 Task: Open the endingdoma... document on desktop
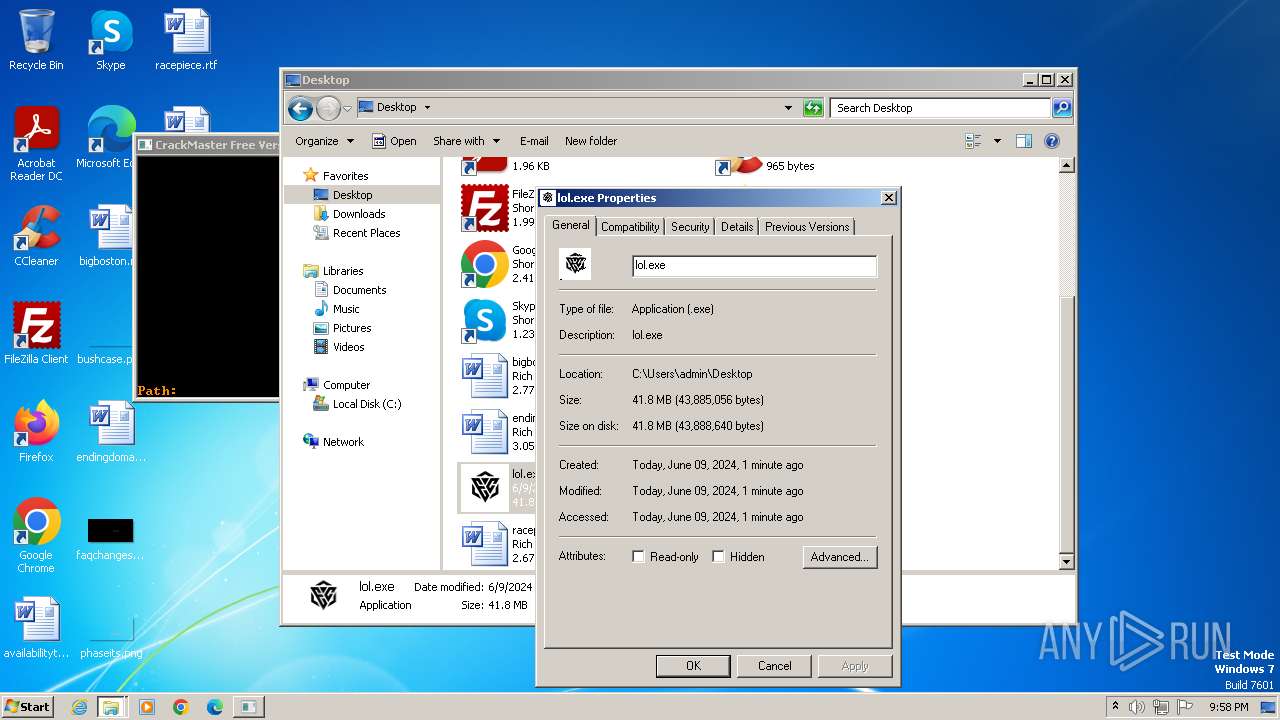[111, 432]
